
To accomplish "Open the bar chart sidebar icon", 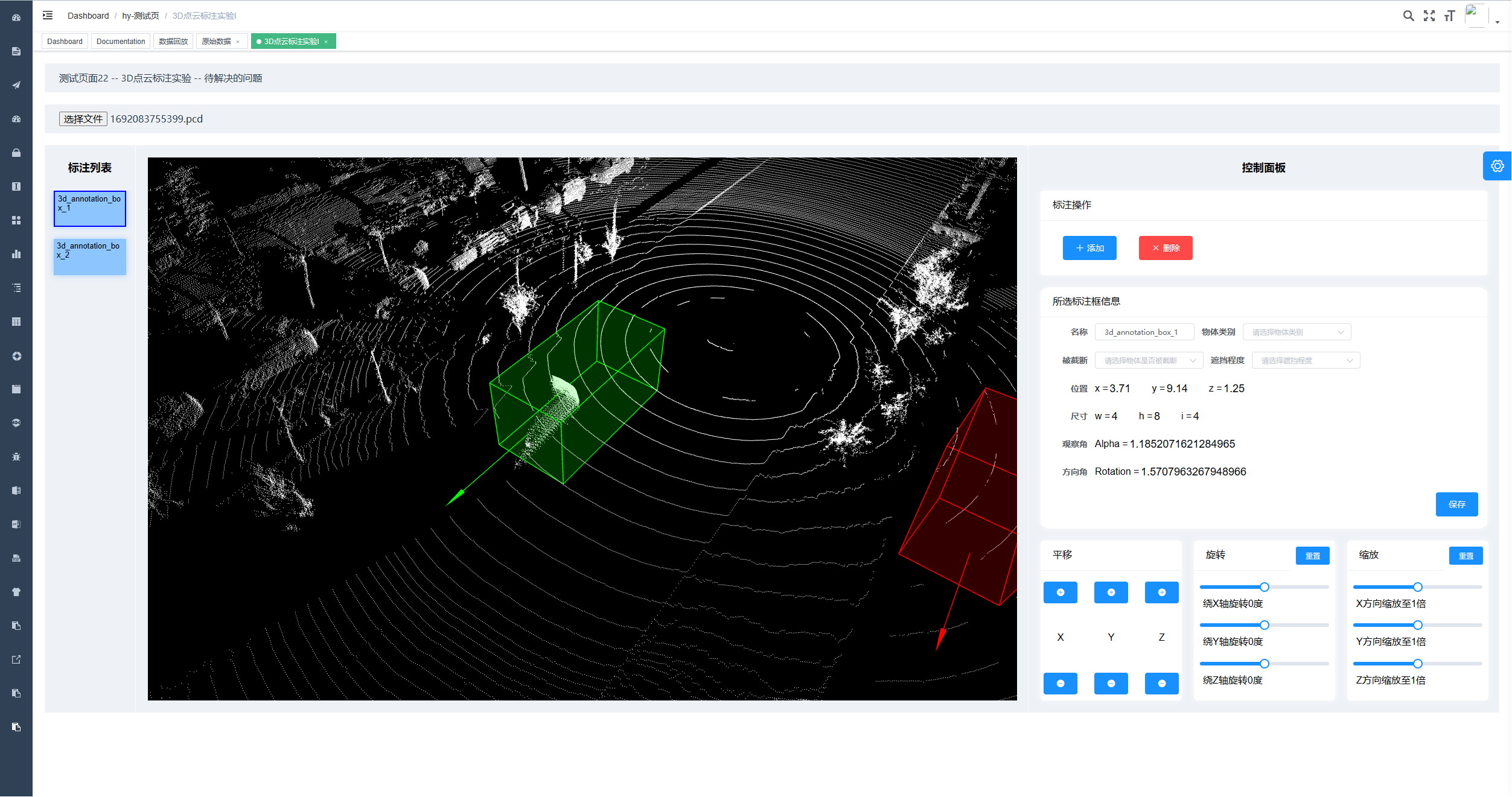I will 16,254.
